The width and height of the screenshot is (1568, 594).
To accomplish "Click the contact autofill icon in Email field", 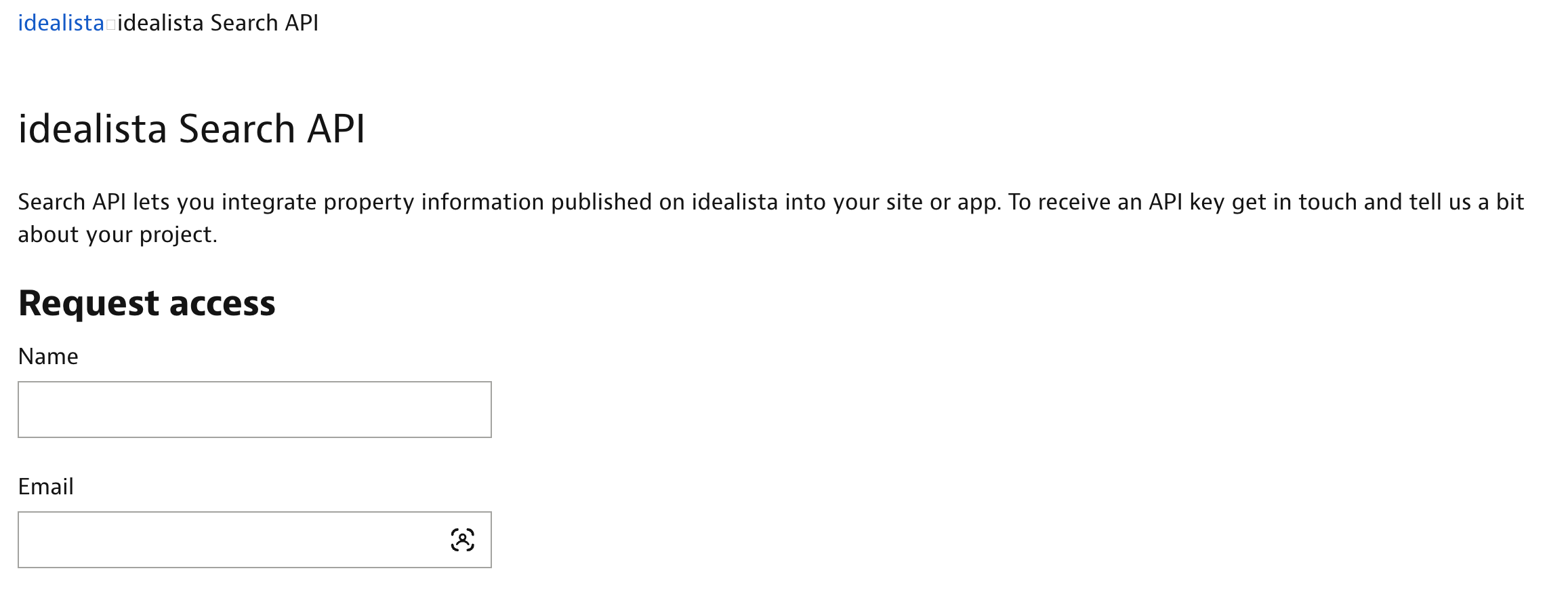I will coord(462,540).
